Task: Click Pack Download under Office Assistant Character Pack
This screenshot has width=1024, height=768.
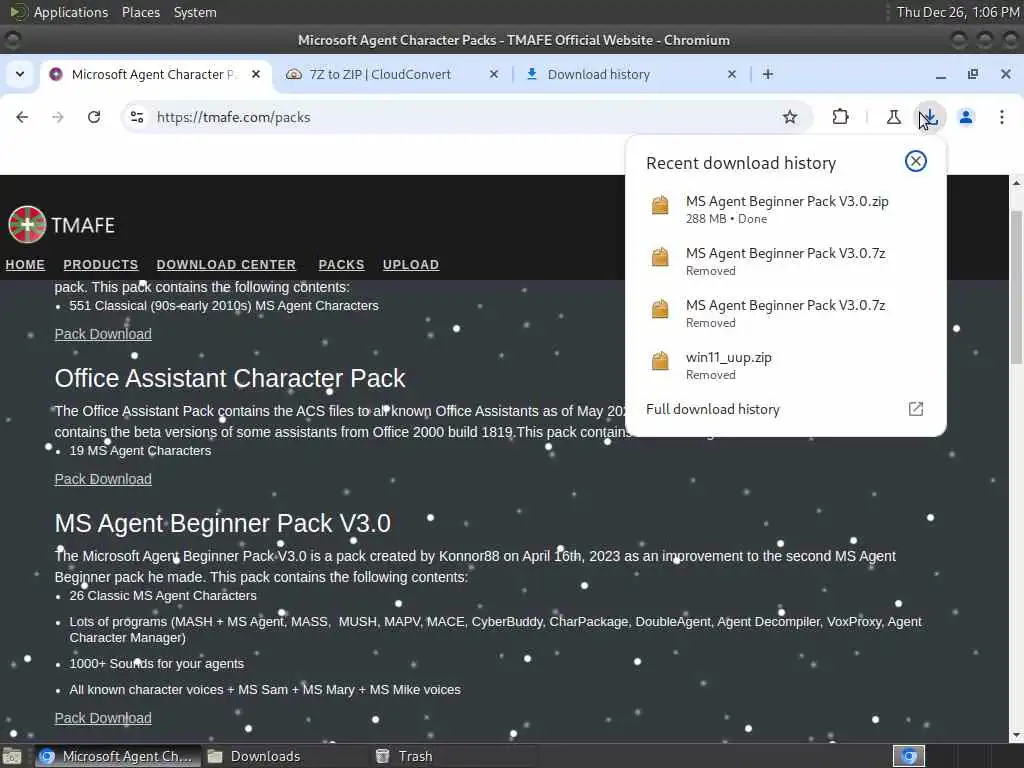Action: [103, 479]
